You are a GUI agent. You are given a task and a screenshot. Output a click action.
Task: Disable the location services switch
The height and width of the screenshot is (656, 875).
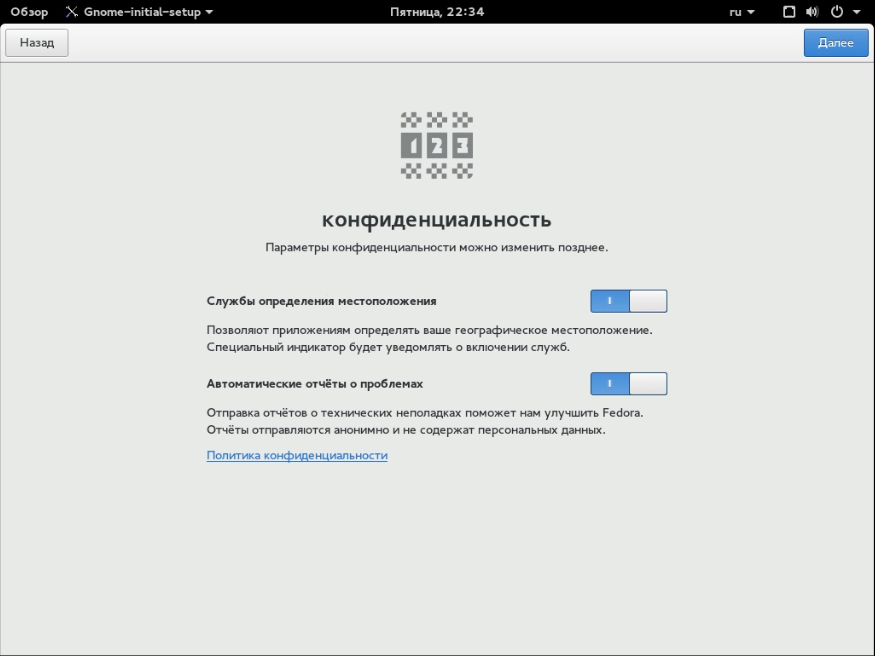tap(628, 301)
